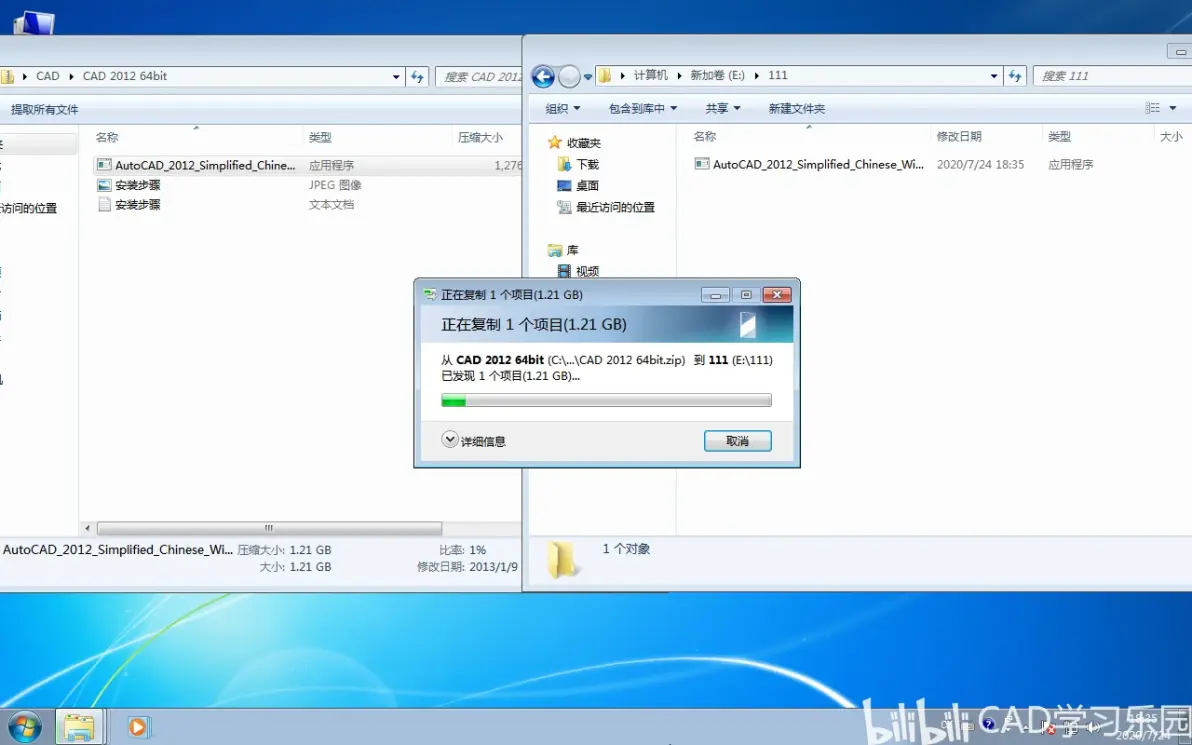
Task: Click the CAD breadcrumb segment in the left window
Action: point(48,76)
